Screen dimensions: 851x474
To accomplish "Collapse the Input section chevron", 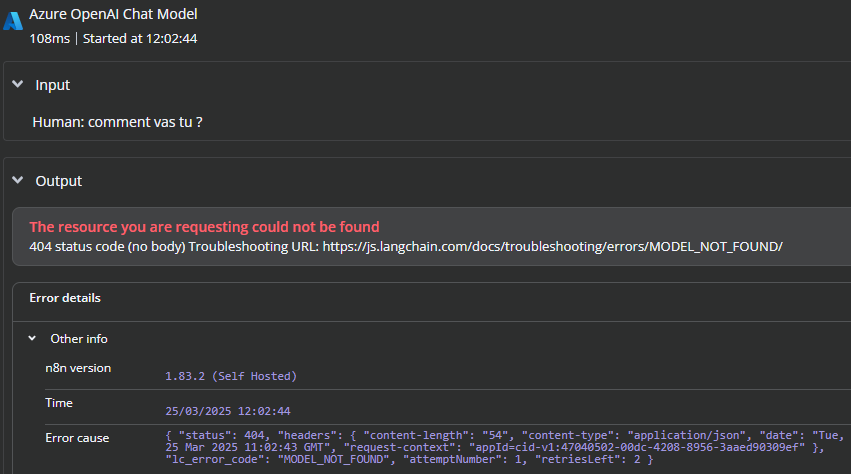I will click(18, 84).
